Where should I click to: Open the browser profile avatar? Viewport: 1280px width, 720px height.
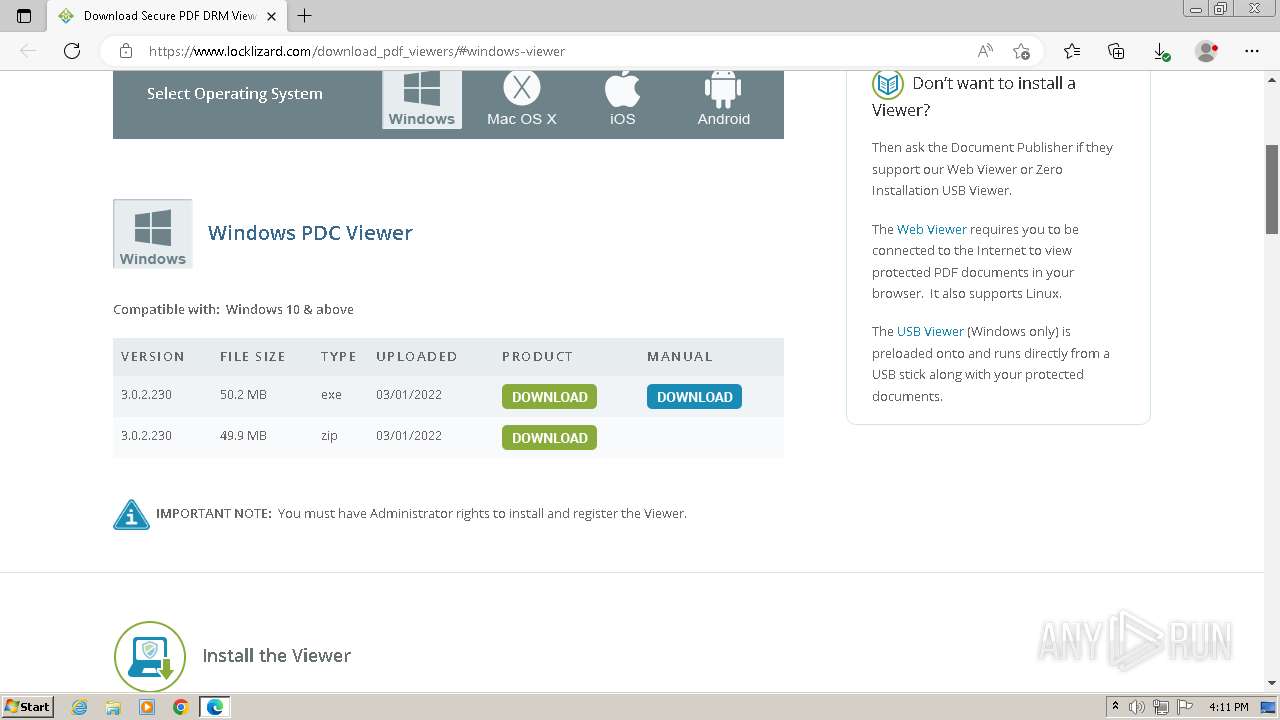point(1207,51)
